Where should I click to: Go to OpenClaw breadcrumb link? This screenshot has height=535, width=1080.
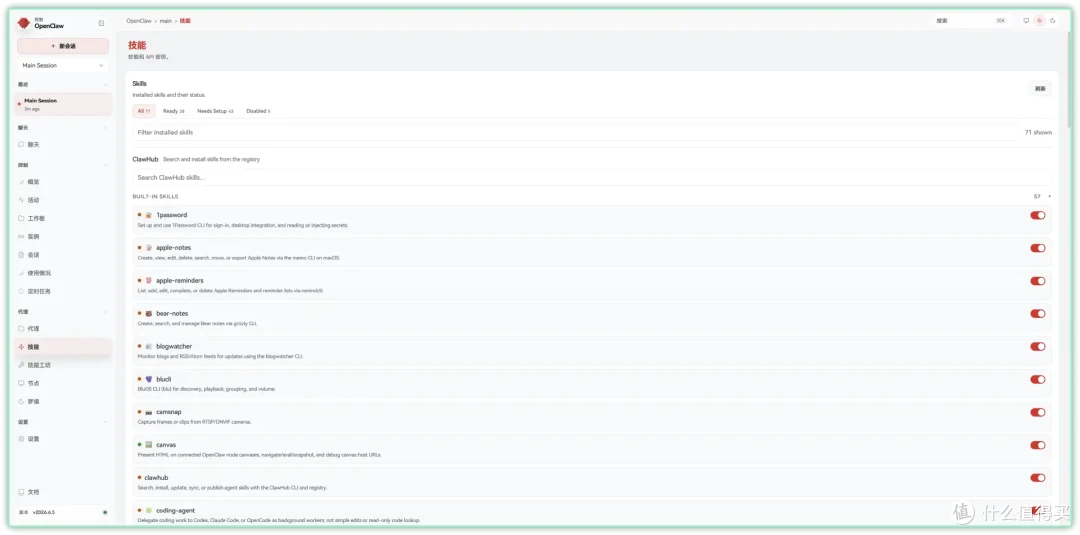pos(138,21)
